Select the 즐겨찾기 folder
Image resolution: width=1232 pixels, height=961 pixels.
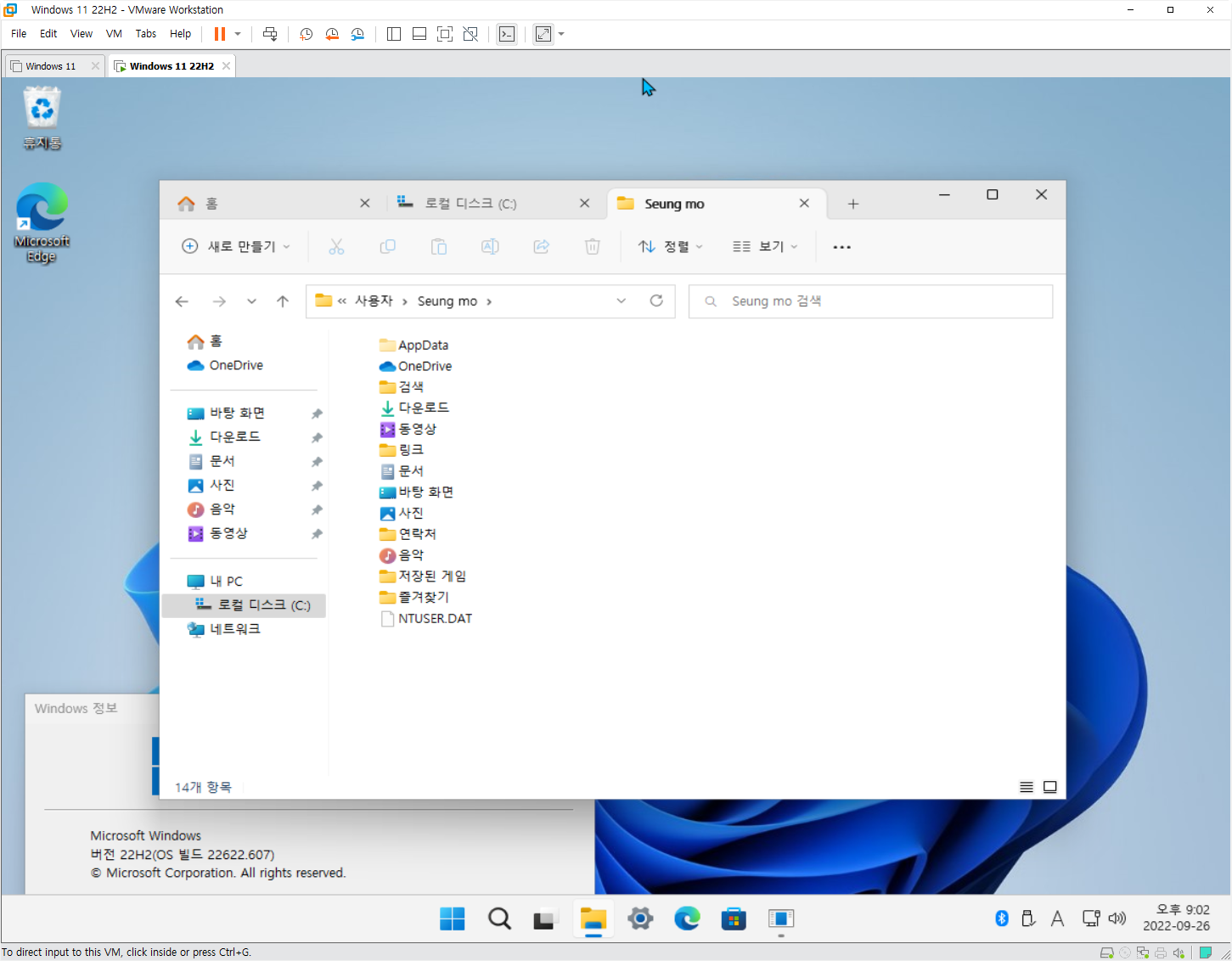coord(414,598)
